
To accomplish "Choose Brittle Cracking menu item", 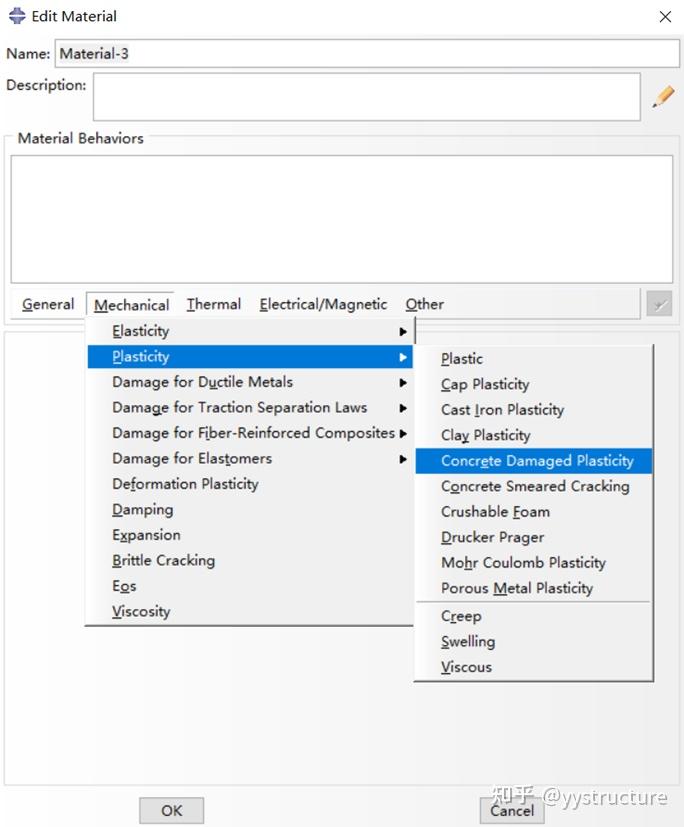I will click(163, 561).
